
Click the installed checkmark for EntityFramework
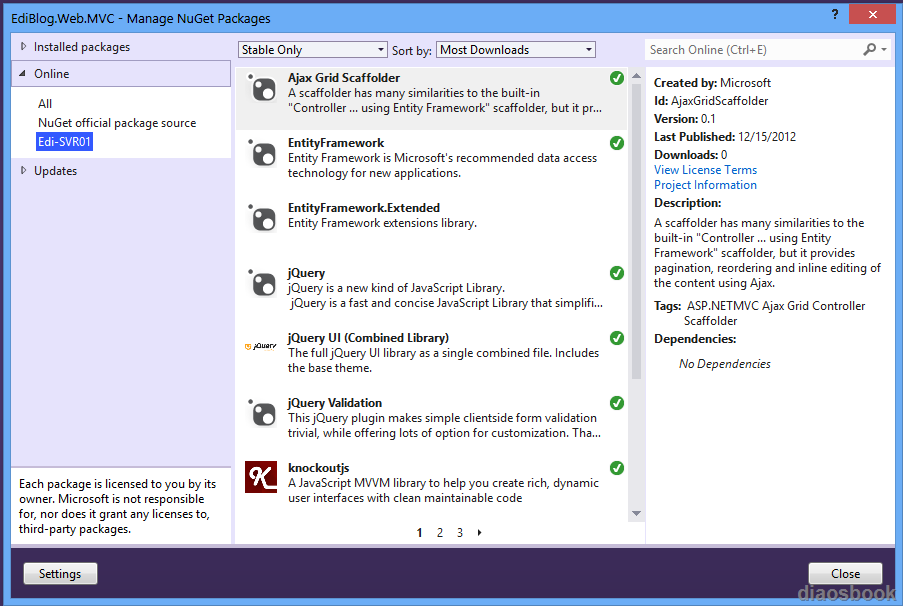coord(617,143)
